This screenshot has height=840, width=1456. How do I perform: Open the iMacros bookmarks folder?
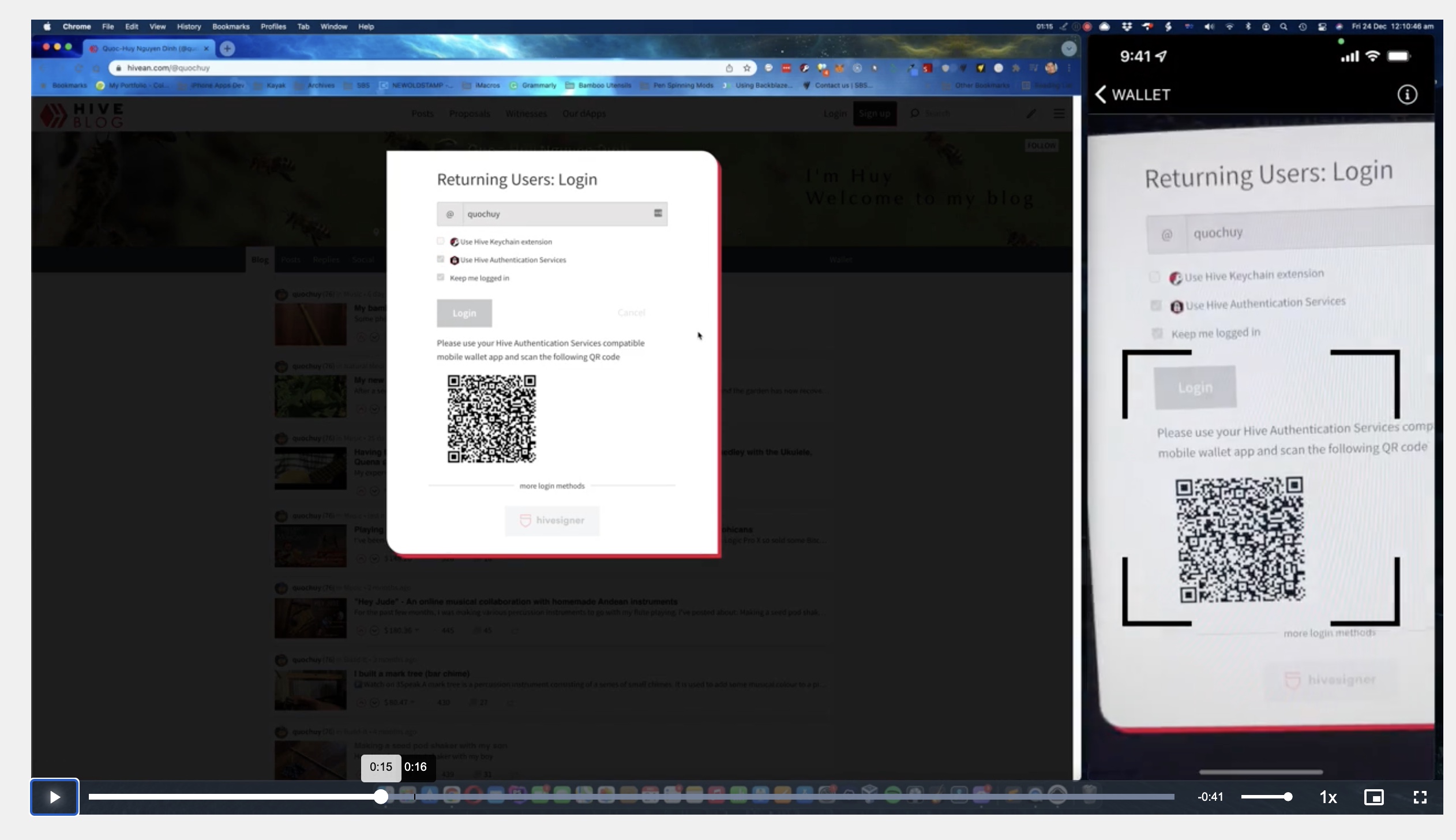point(481,85)
